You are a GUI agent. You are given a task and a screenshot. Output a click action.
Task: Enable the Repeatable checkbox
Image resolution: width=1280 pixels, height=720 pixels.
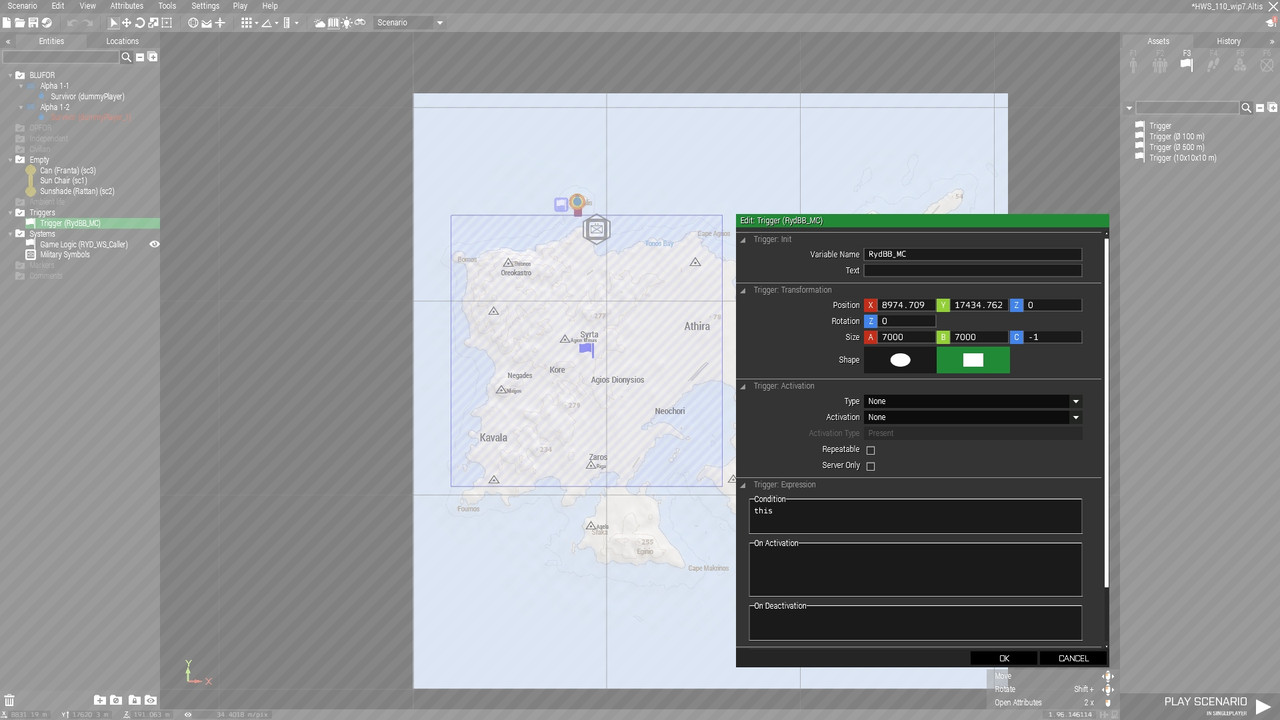tap(870, 450)
